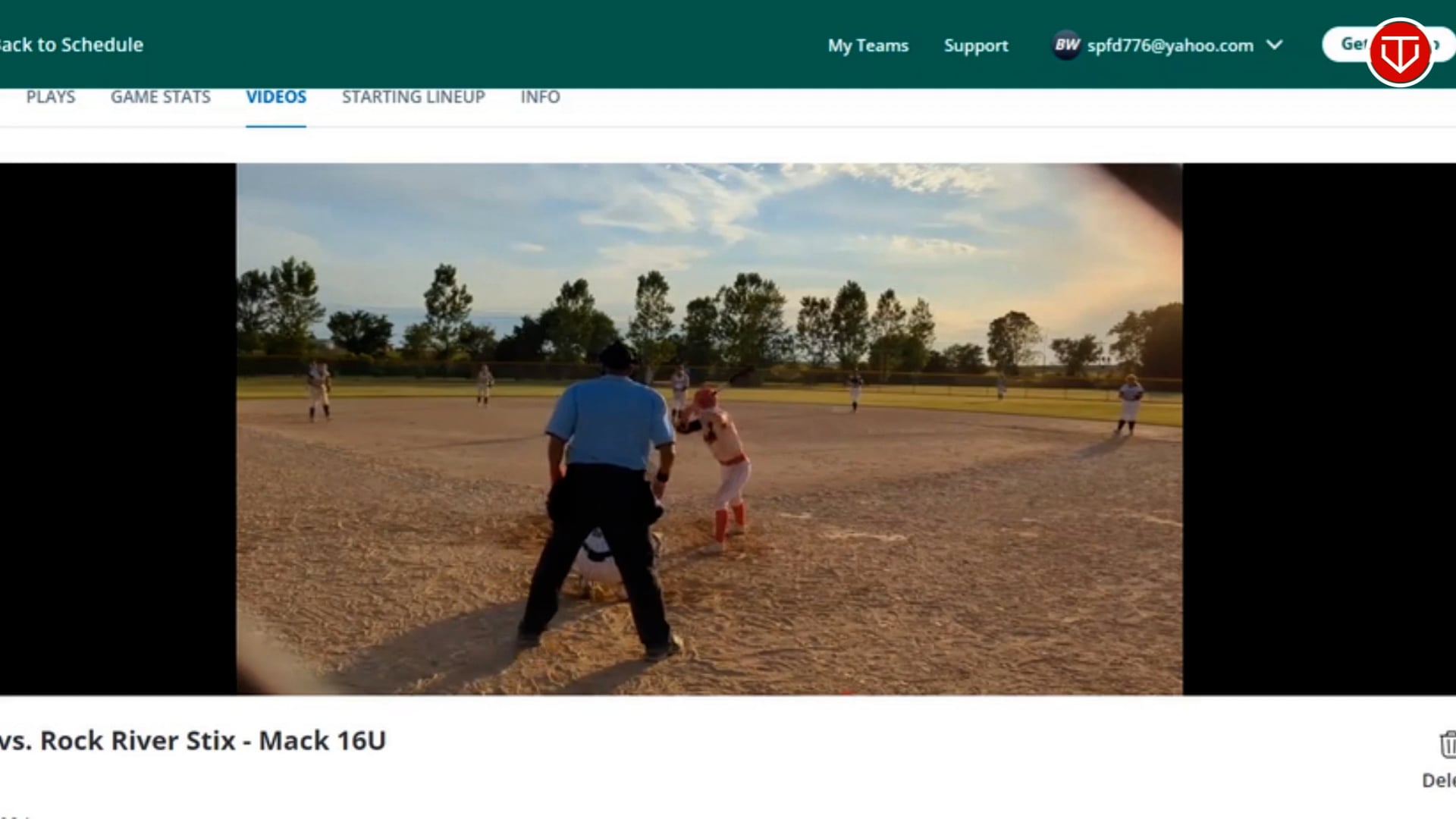Screen dimensions: 1456x819
Task: Click the Rock River Stix video title
Action: 194,740
